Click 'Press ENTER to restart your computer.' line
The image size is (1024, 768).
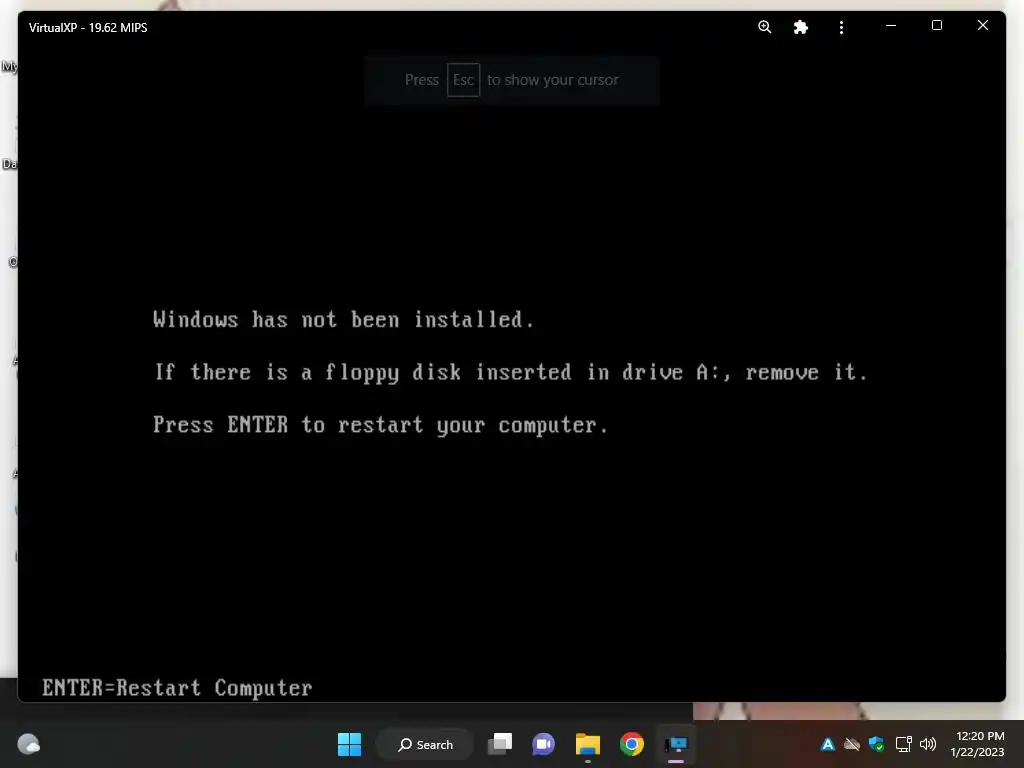click(381, 425)
